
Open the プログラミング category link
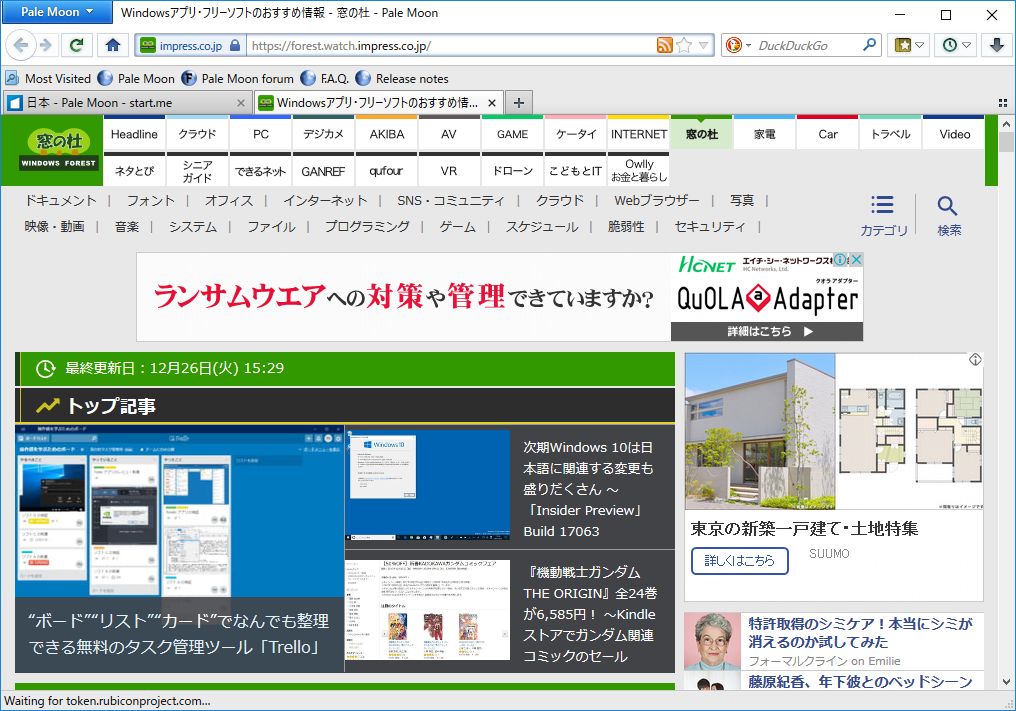367,226
